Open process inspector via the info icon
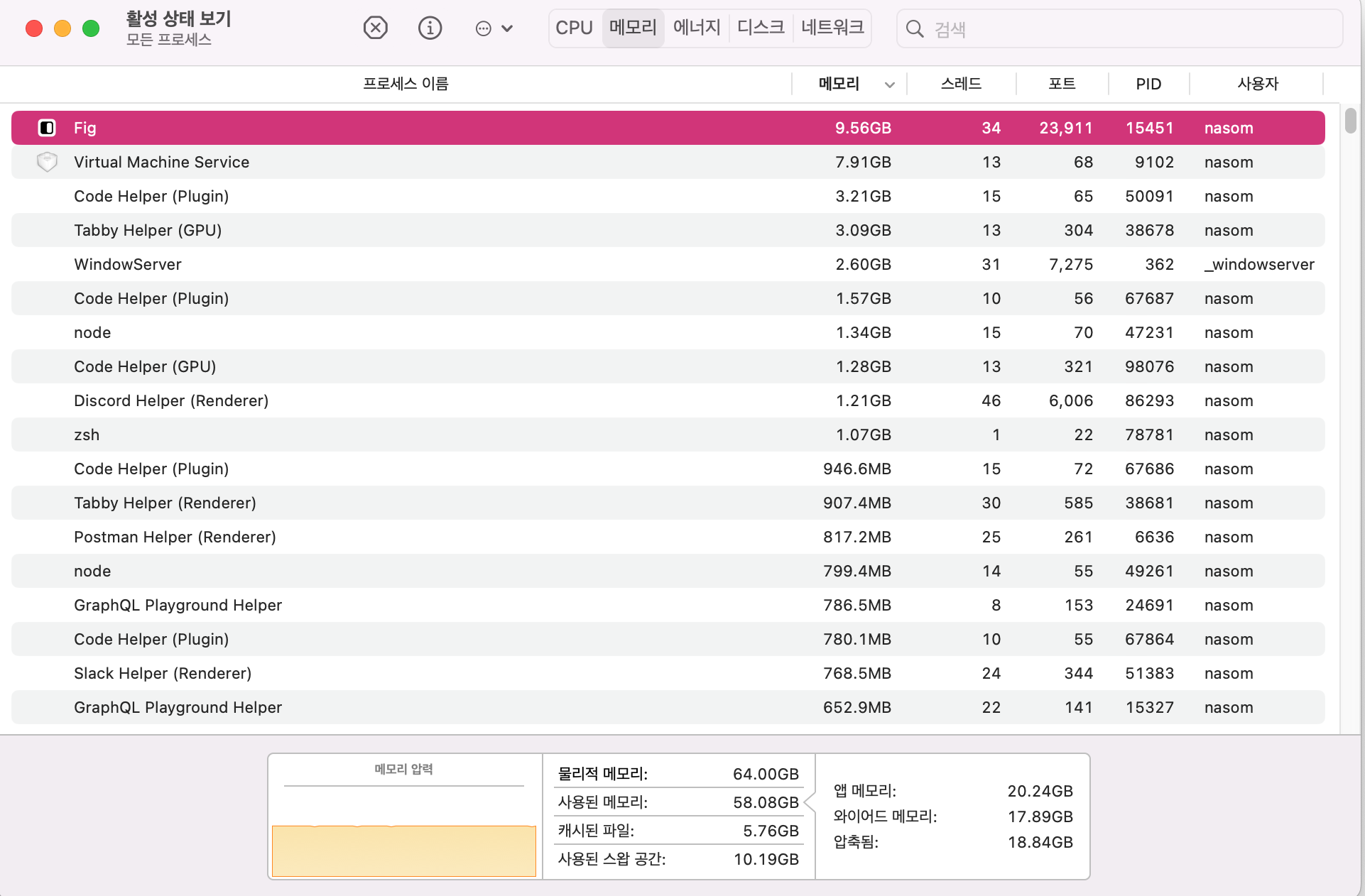This screenshot has width=1365, height=896. coord(430,28)
